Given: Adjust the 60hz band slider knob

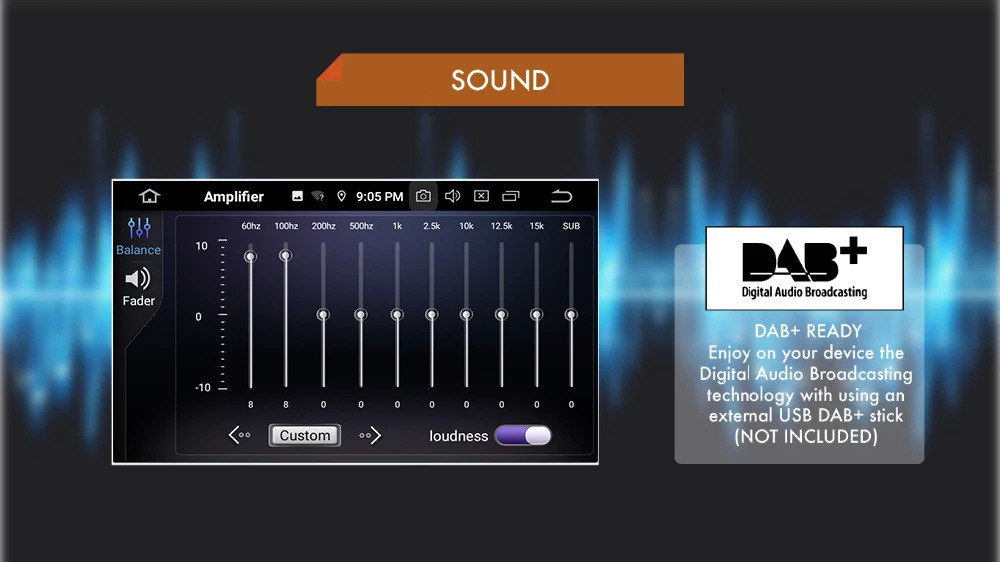Looking at the screenshot, I should (251, 256).
